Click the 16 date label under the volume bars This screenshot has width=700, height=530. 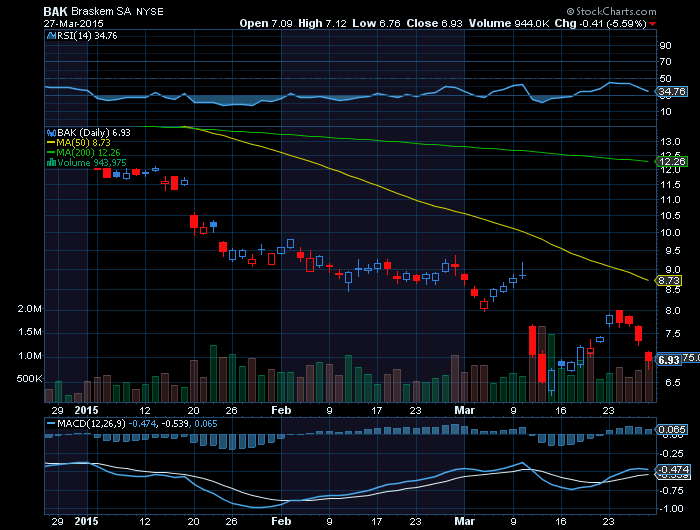(561, 410)
